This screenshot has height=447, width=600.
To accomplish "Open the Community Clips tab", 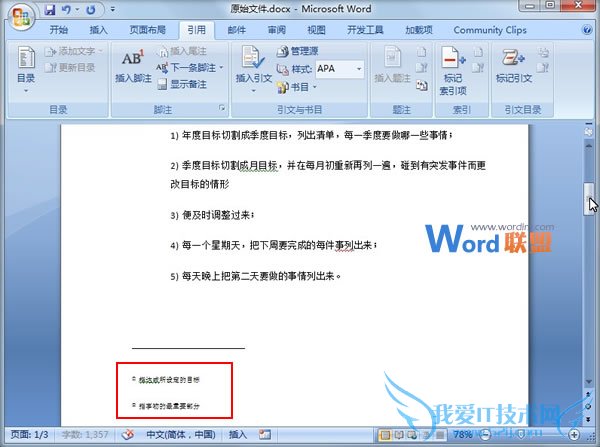I will click(x=490, y=30).
